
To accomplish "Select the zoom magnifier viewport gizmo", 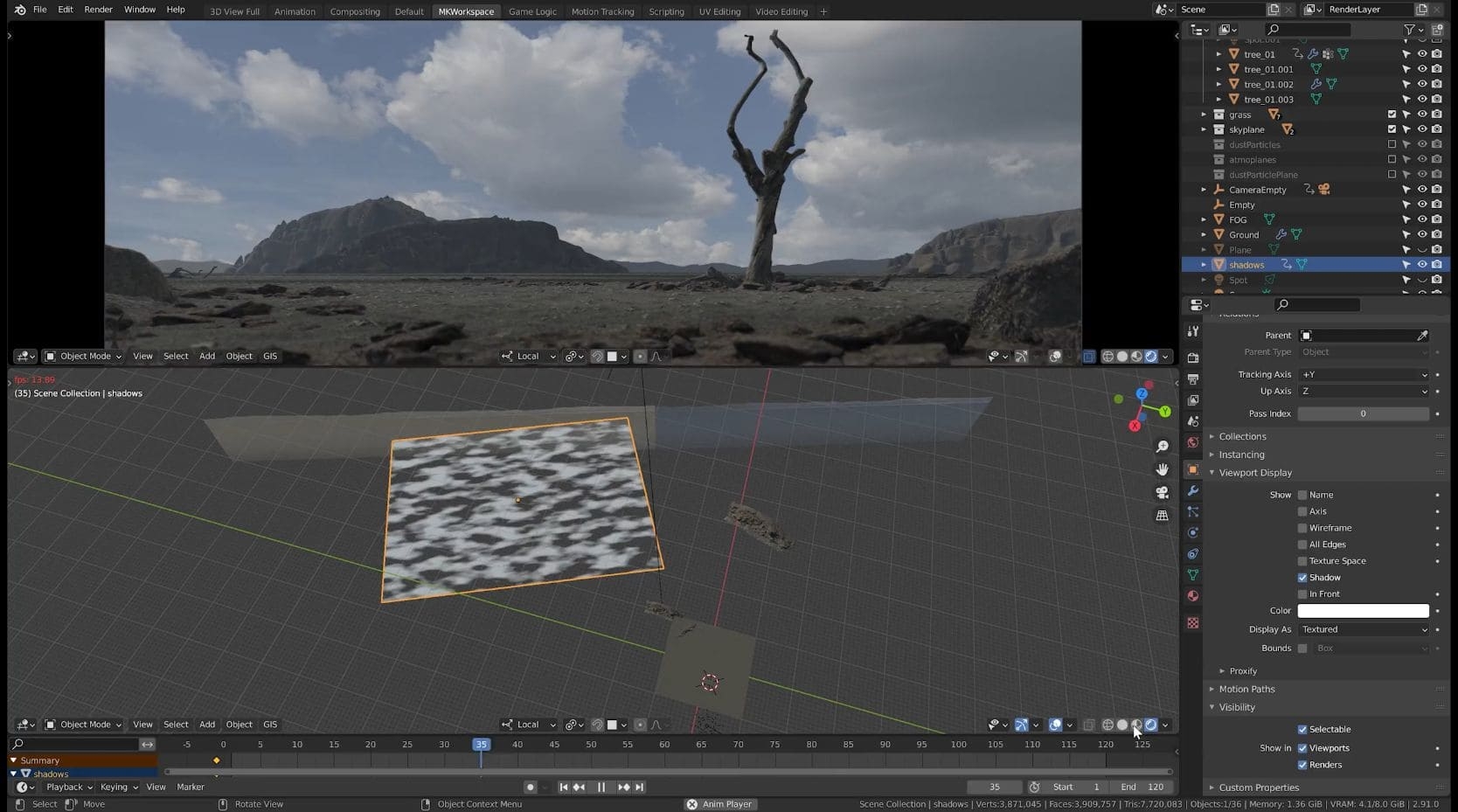I will (1163, 447).
